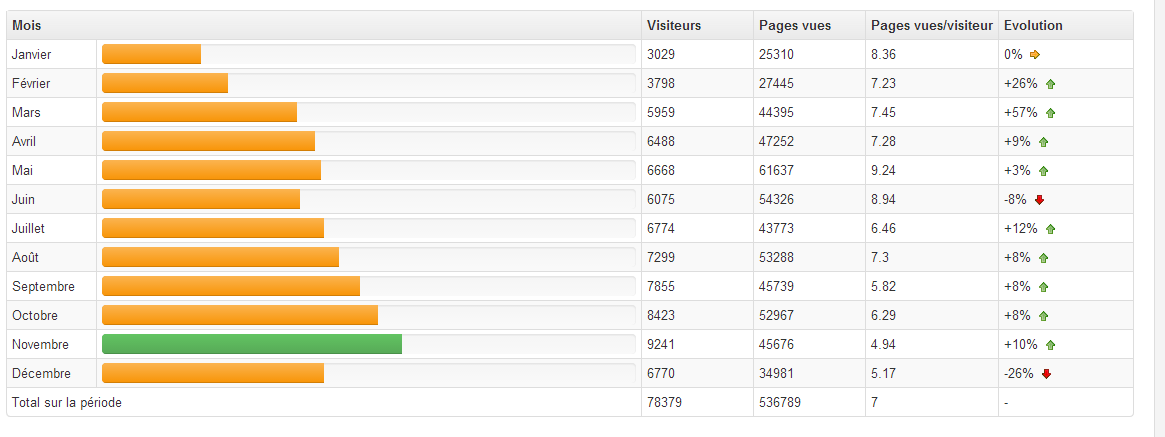
Task: Click visitors value 5959
Action: (x=661, y=112)
